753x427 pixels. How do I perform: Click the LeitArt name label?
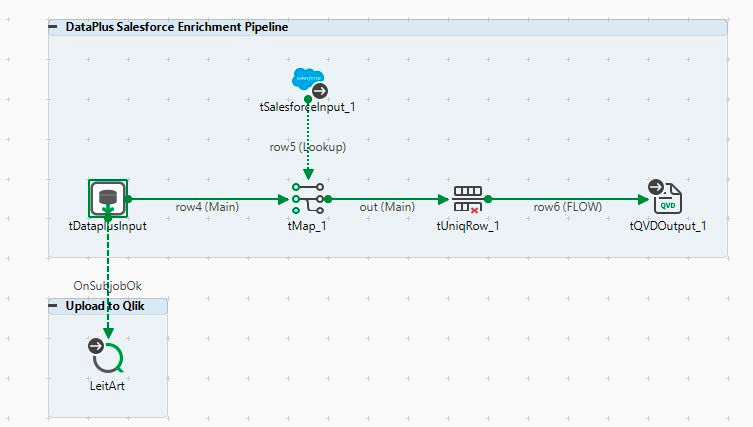107,386
